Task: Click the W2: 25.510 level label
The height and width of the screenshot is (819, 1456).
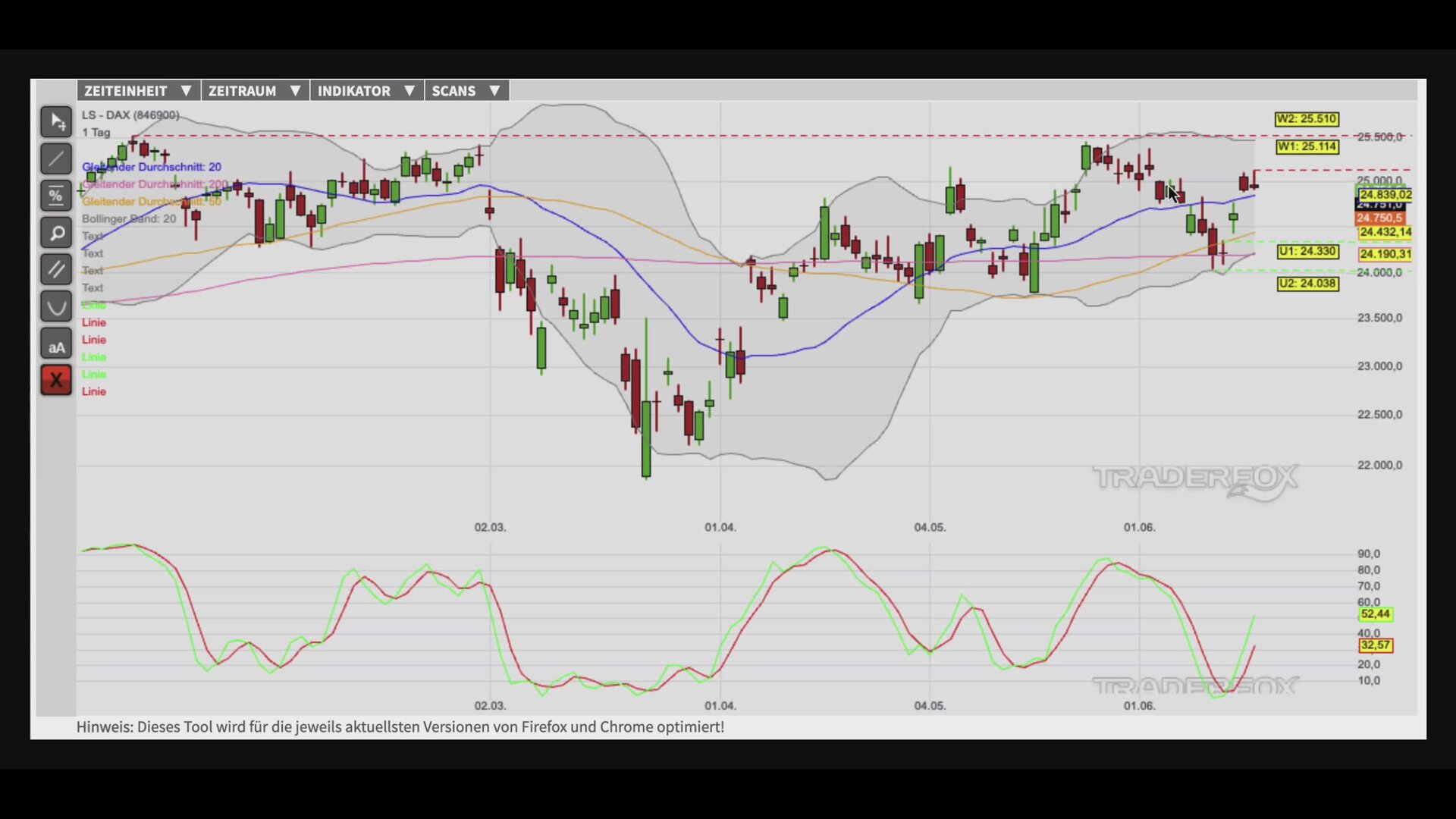Action: tap(1307, 119)
